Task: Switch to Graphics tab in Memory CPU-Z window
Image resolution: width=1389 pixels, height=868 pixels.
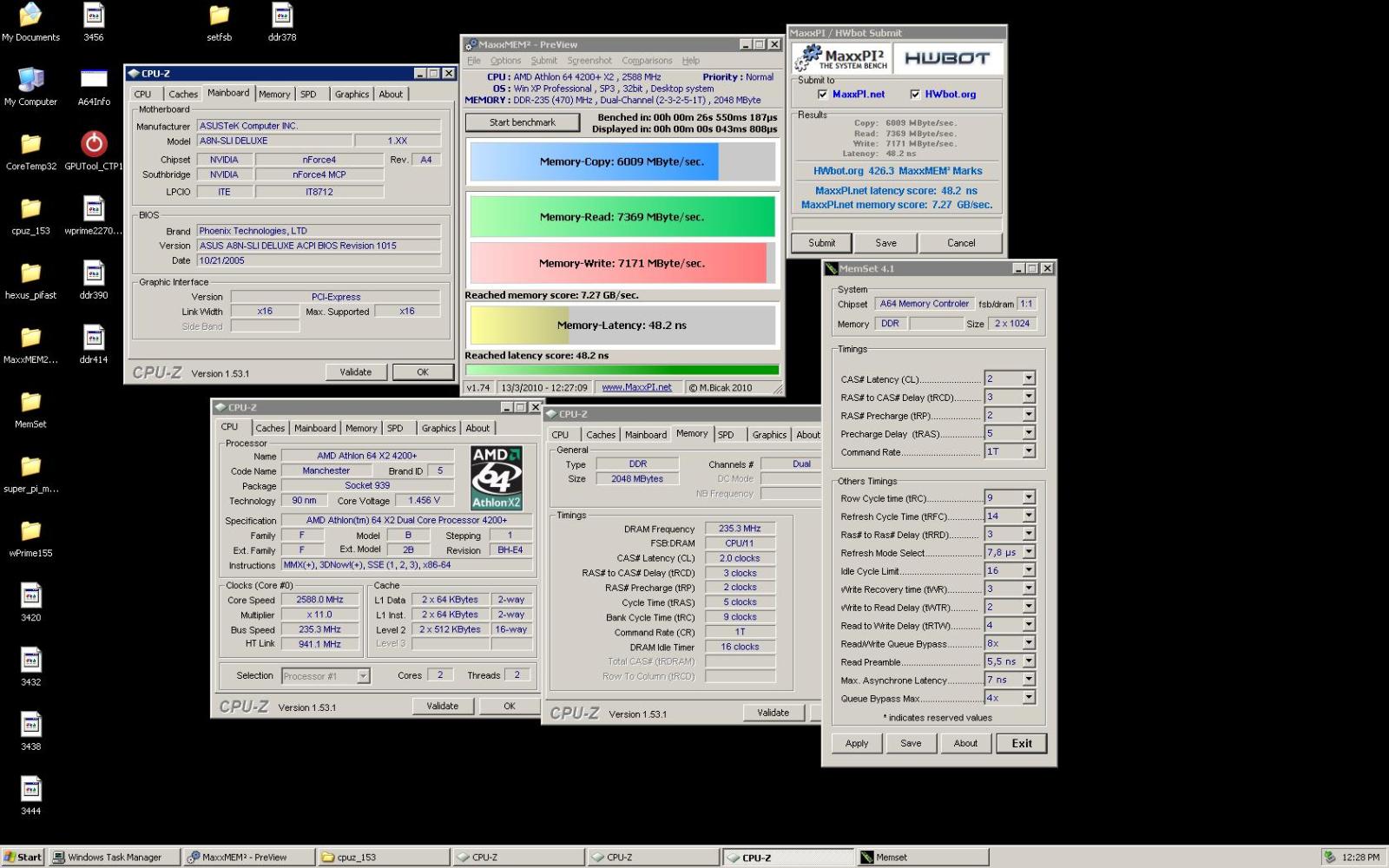Action: (x=769, y=435)
